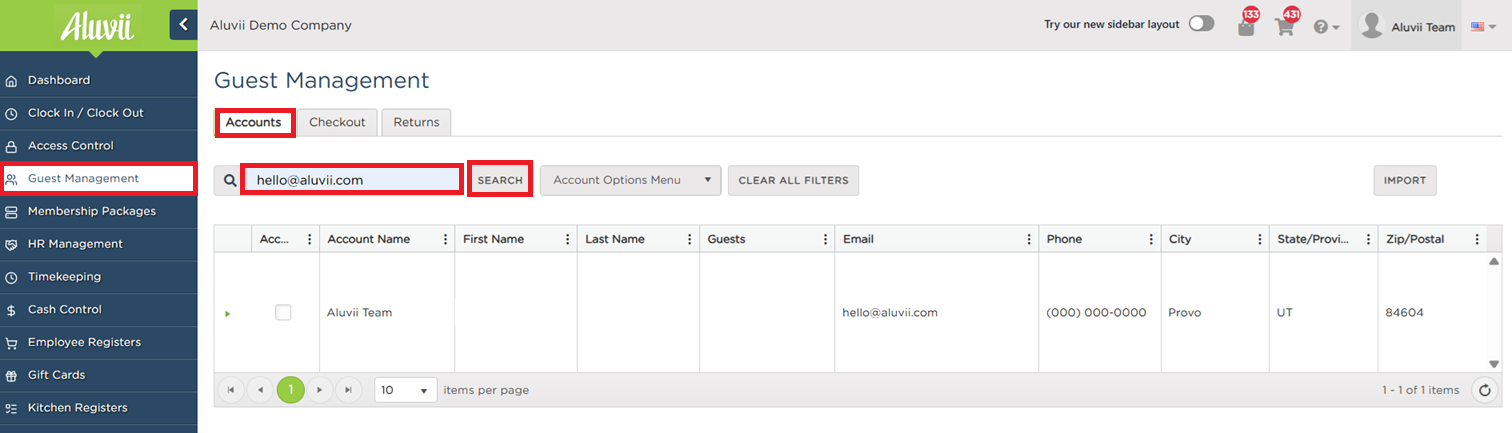
Task: Check the Aluvii Team row checkbox
Action: tap(283, 312)
